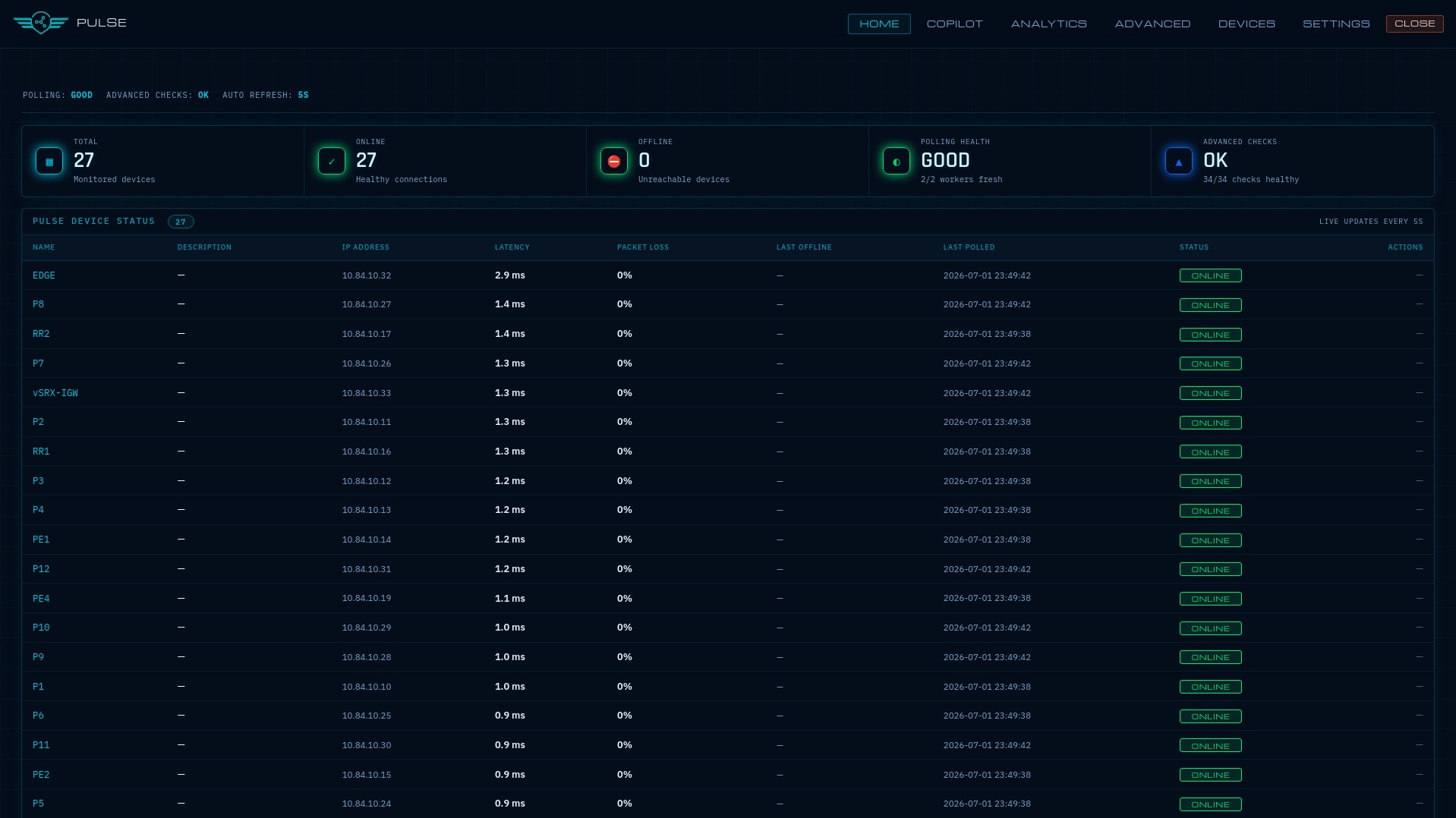The width and height of the screenshot is (1456, 818).
Task: Sort by the Packet Loss column header
Action: (x=642, y=247)
